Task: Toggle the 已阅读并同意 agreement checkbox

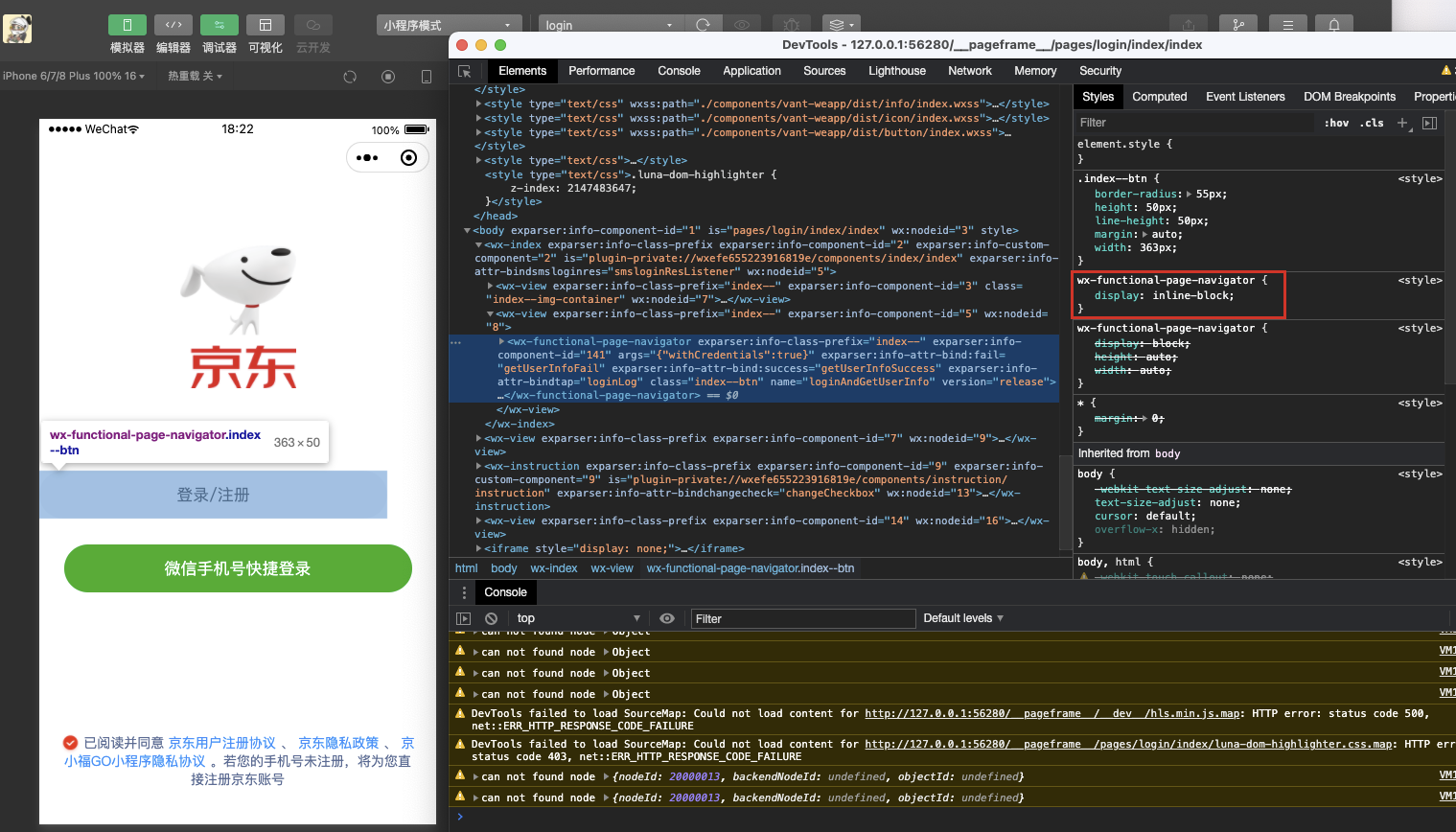Action: coord(71,743)
